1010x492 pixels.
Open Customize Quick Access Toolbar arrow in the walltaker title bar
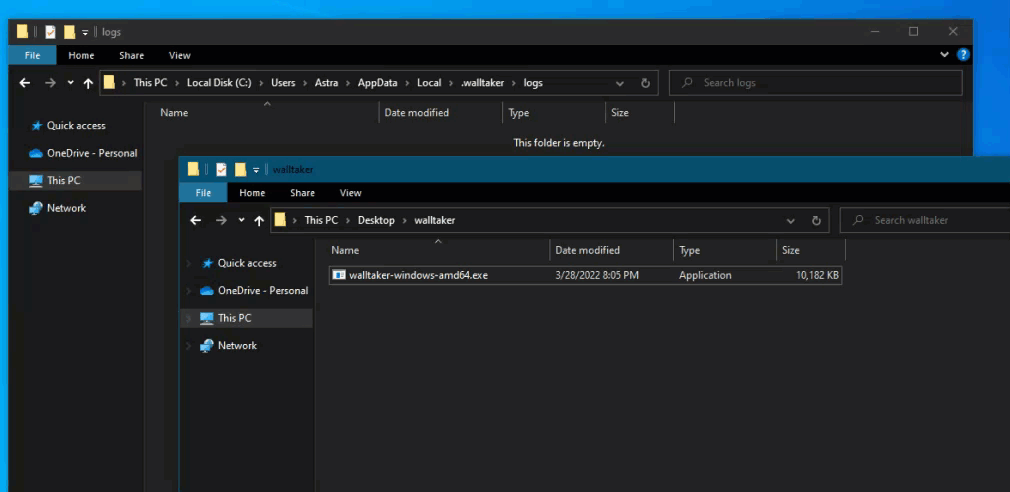click(x=256, y=170)
